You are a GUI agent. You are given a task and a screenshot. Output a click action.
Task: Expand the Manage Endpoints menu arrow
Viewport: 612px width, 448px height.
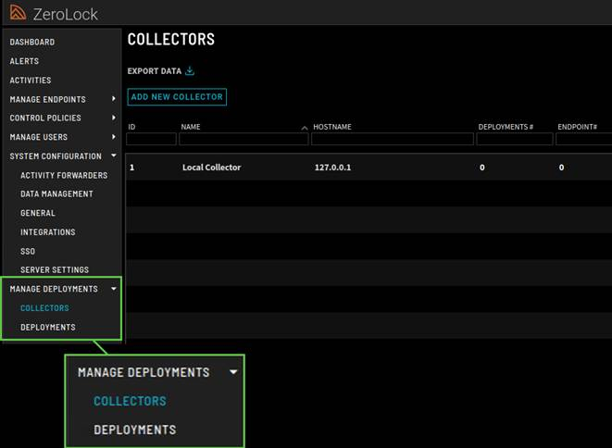(x=114, y=99)
